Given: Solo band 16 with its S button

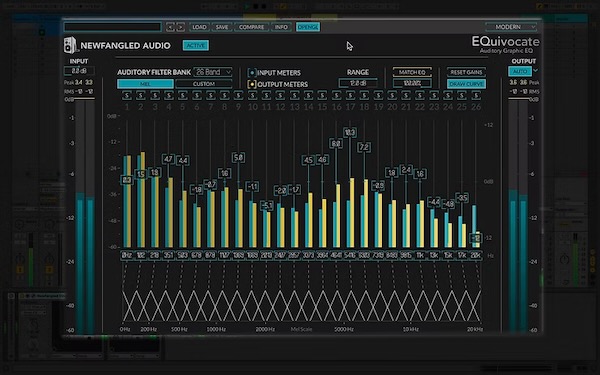Looking at the screenshot, I should (336, 95).
